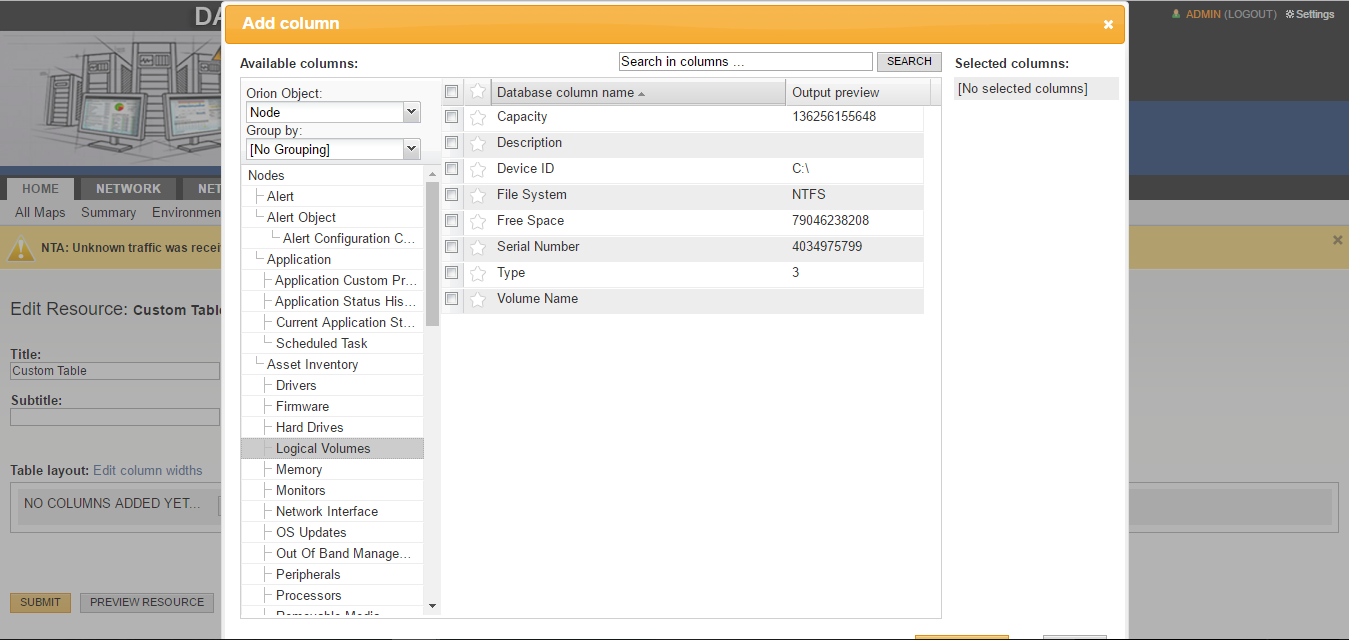The width and height of the screenshot is (1349, 640).
Task: Check the Capacity column checkbox
Action: pos(452,117)
